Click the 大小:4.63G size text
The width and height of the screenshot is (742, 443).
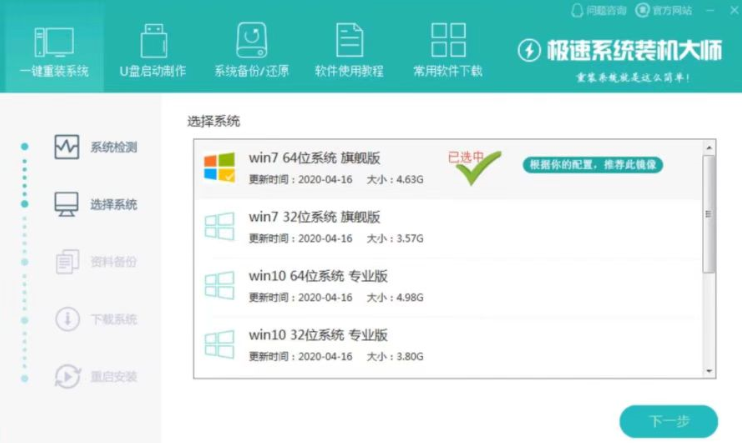(395, 179)
